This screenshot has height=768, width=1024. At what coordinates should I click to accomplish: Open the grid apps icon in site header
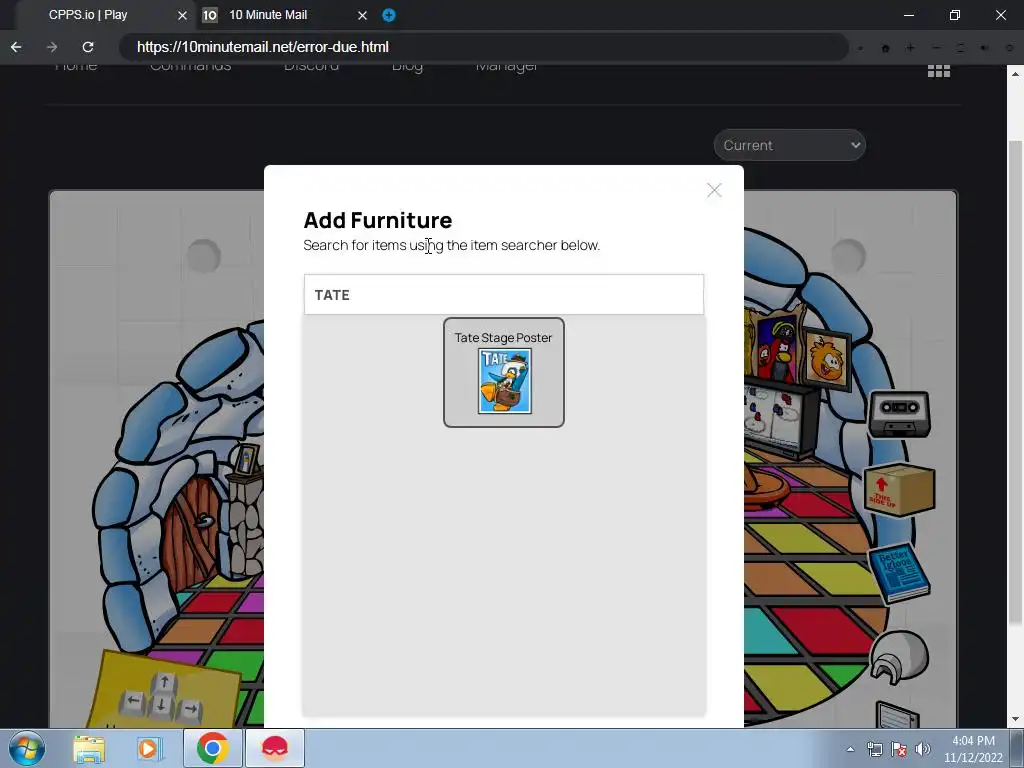938,71
